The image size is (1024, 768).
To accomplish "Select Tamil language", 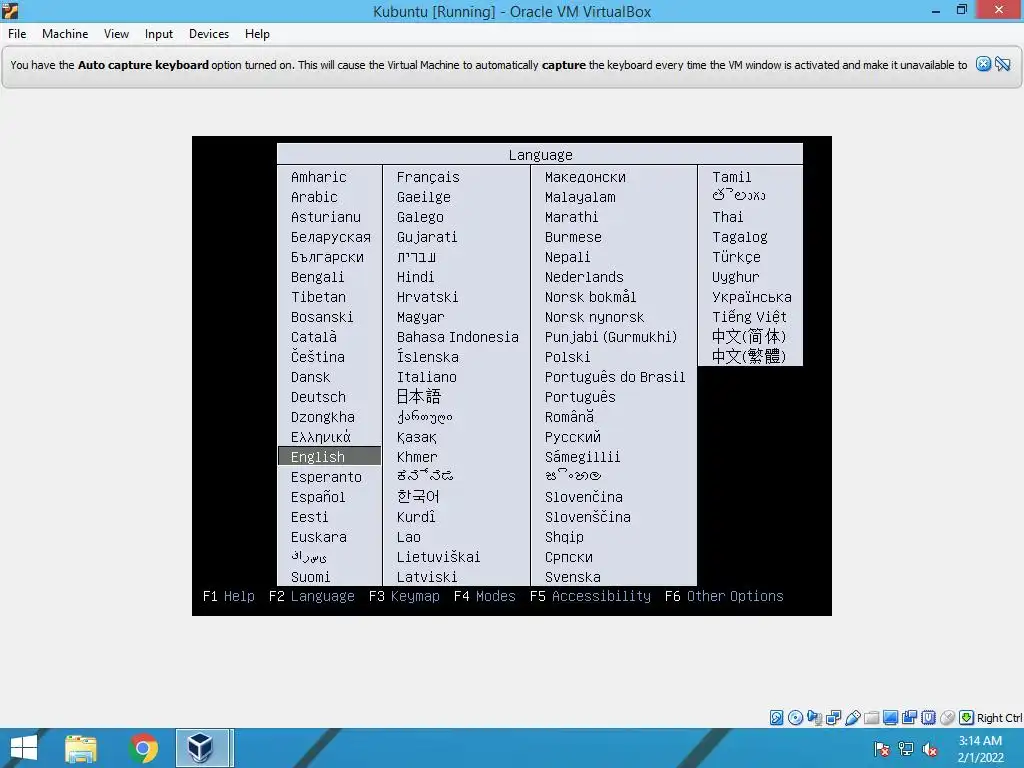I will click(731, 177).
